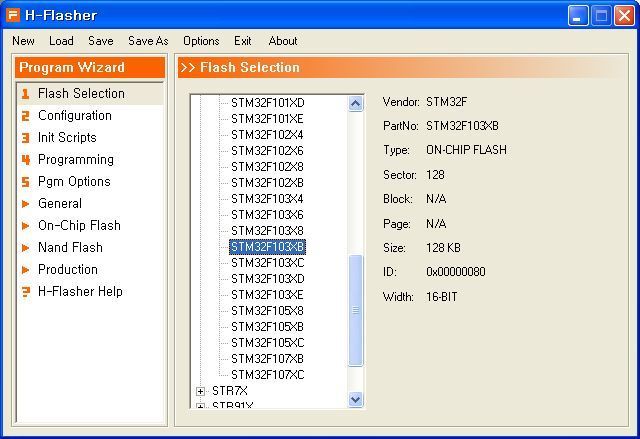This screenshot has height=439, width=640.
Task: Select STM32F105X8 in the device tree
Action: [x=267, y=310]
